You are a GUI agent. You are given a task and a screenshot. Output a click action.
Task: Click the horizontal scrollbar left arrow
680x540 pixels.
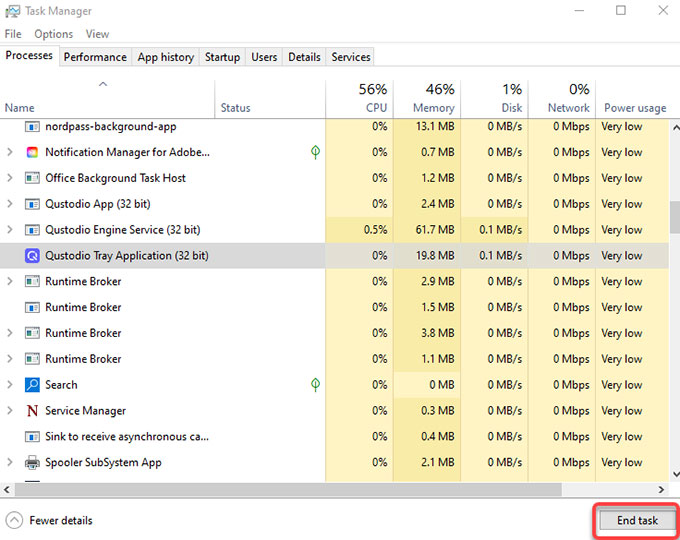pyautogui.click(x=7, y=490)
